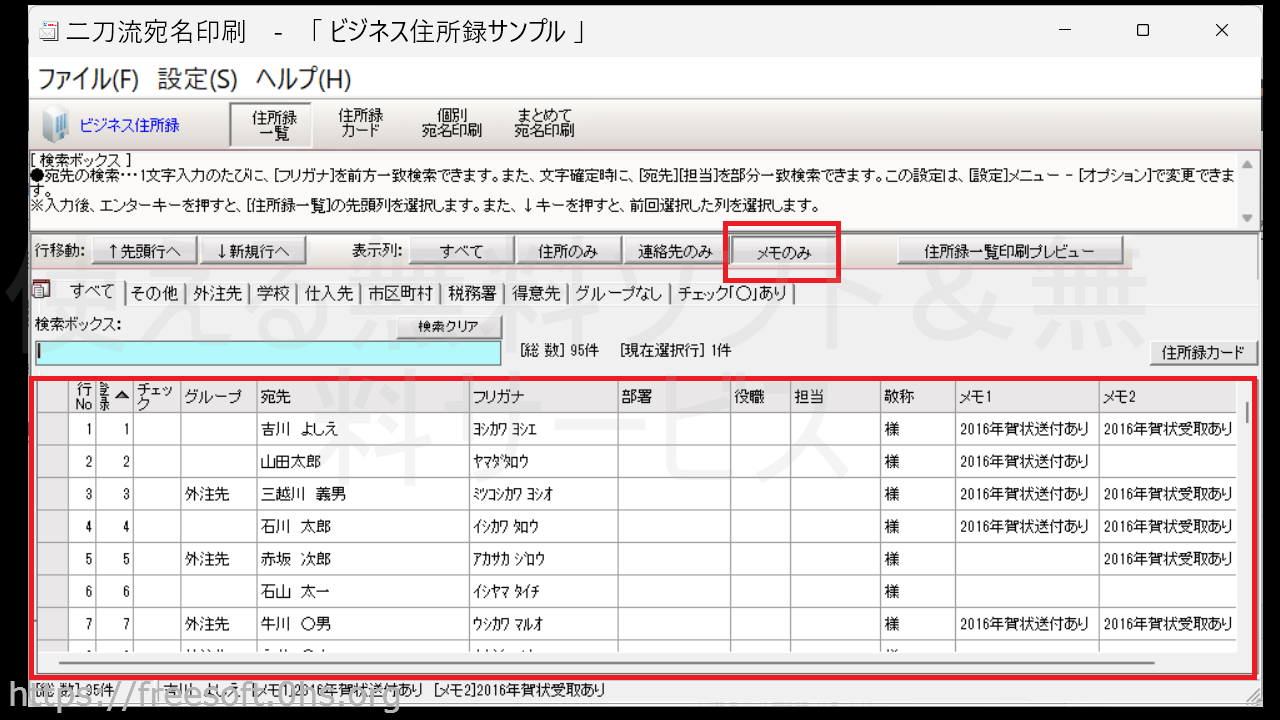
Task: Open the 住所録一覧 view
Action: (x=270, y=124)
